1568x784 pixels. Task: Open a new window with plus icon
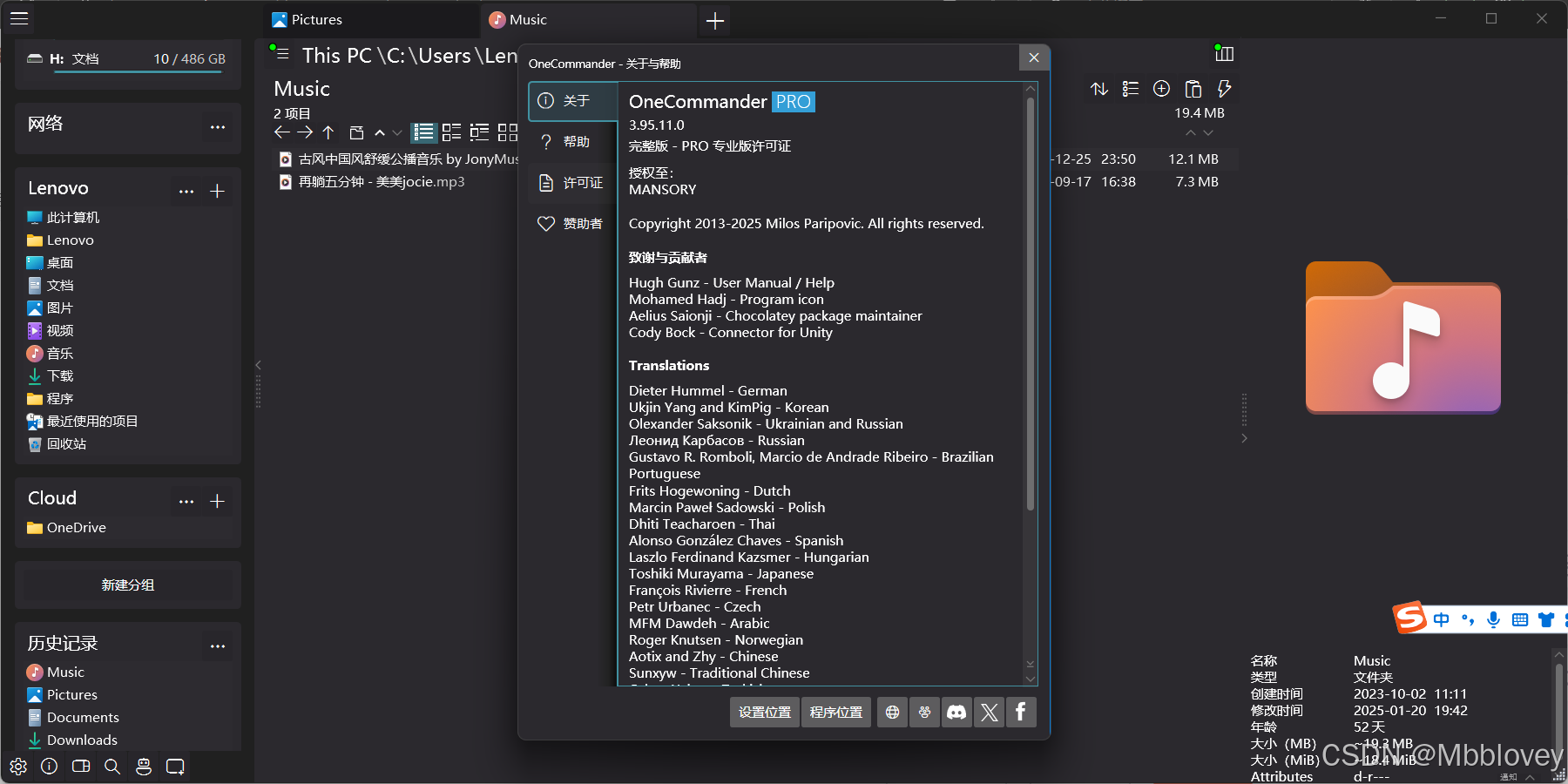pos(175,767)
